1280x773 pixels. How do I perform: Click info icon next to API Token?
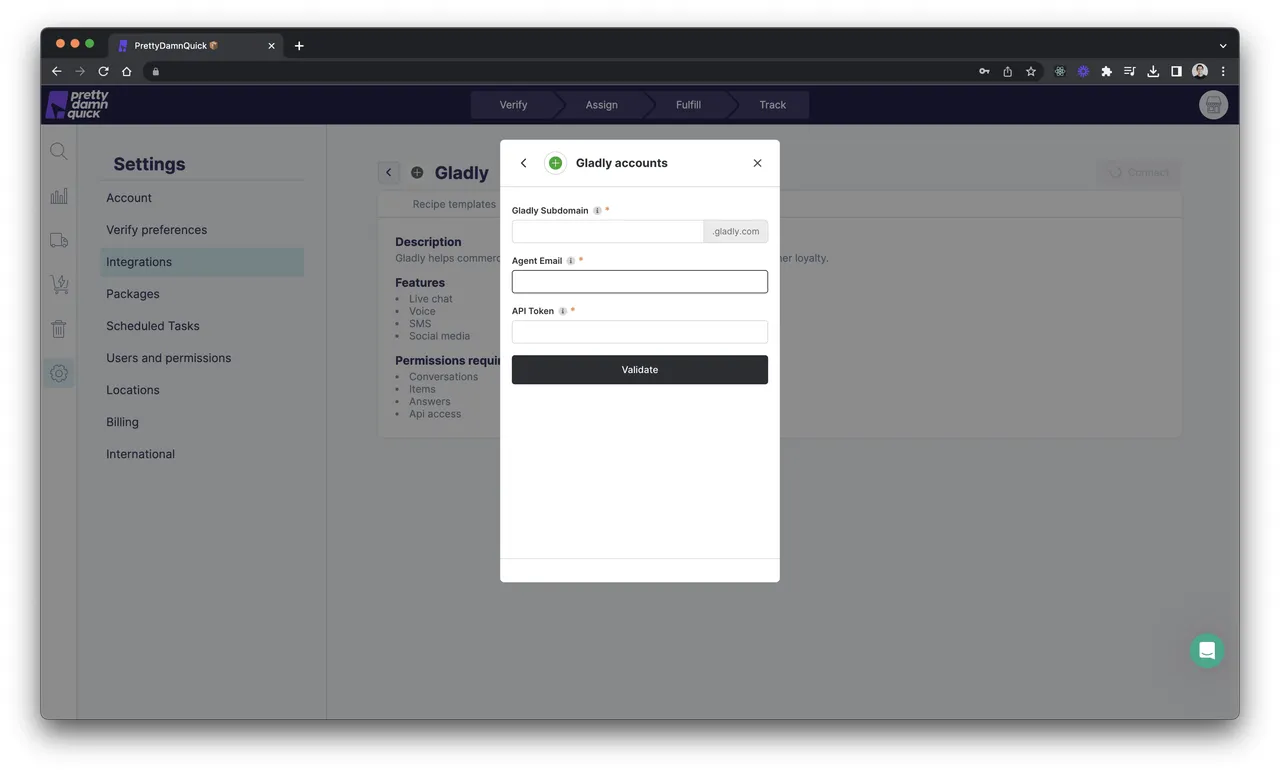563,311
